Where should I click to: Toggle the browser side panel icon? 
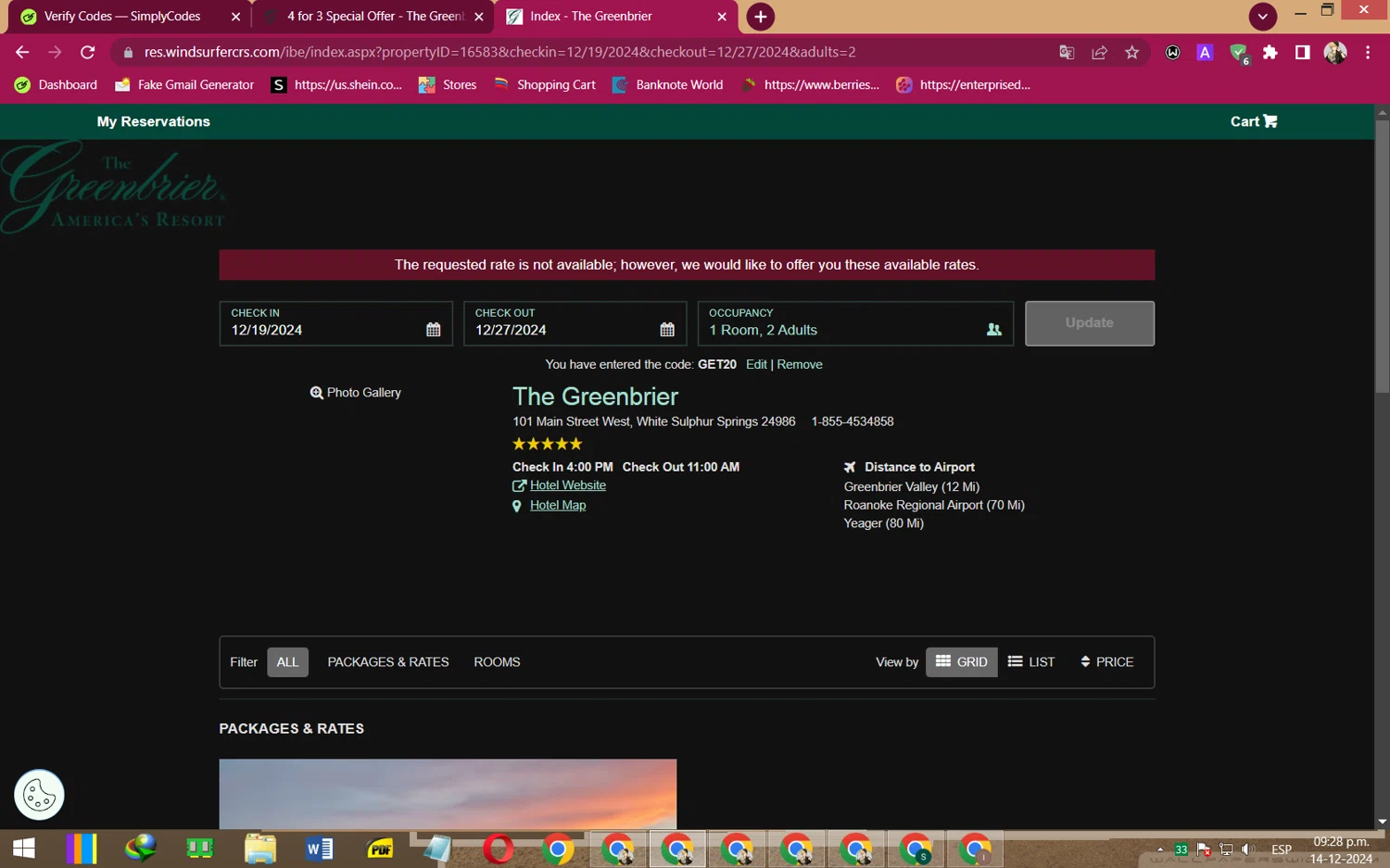pyautogui.click(x=1302, y=53)
